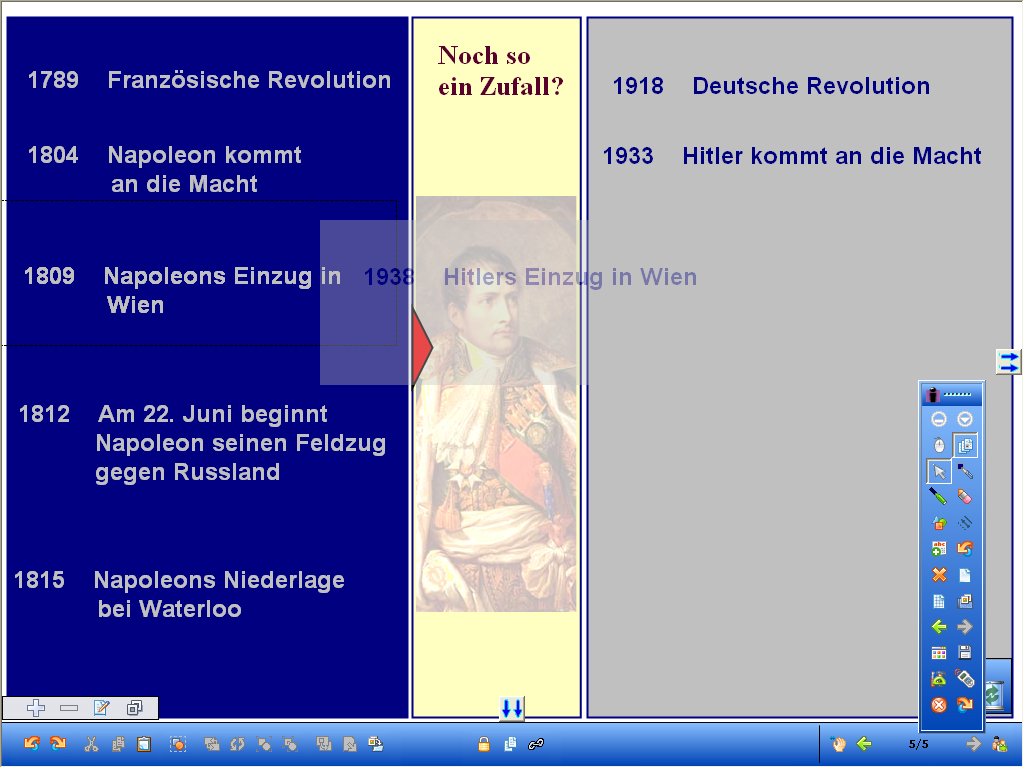The height and width of the screenshot is (768, 1024).
Task: Copy selection with bottom bar copy icon
Action: click(x=118, y=744)
